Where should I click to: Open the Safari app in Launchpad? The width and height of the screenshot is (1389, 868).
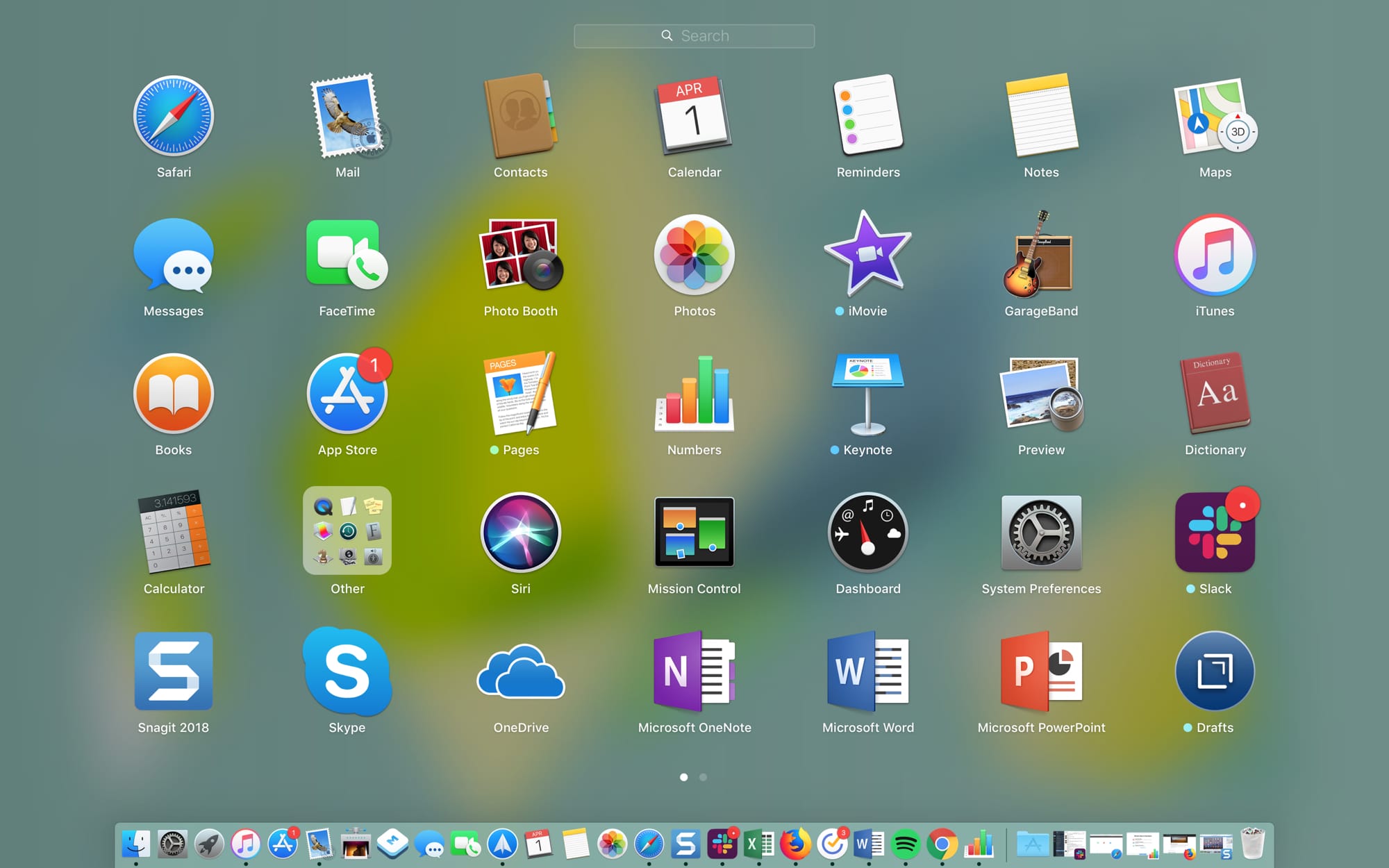coord(174,116)
